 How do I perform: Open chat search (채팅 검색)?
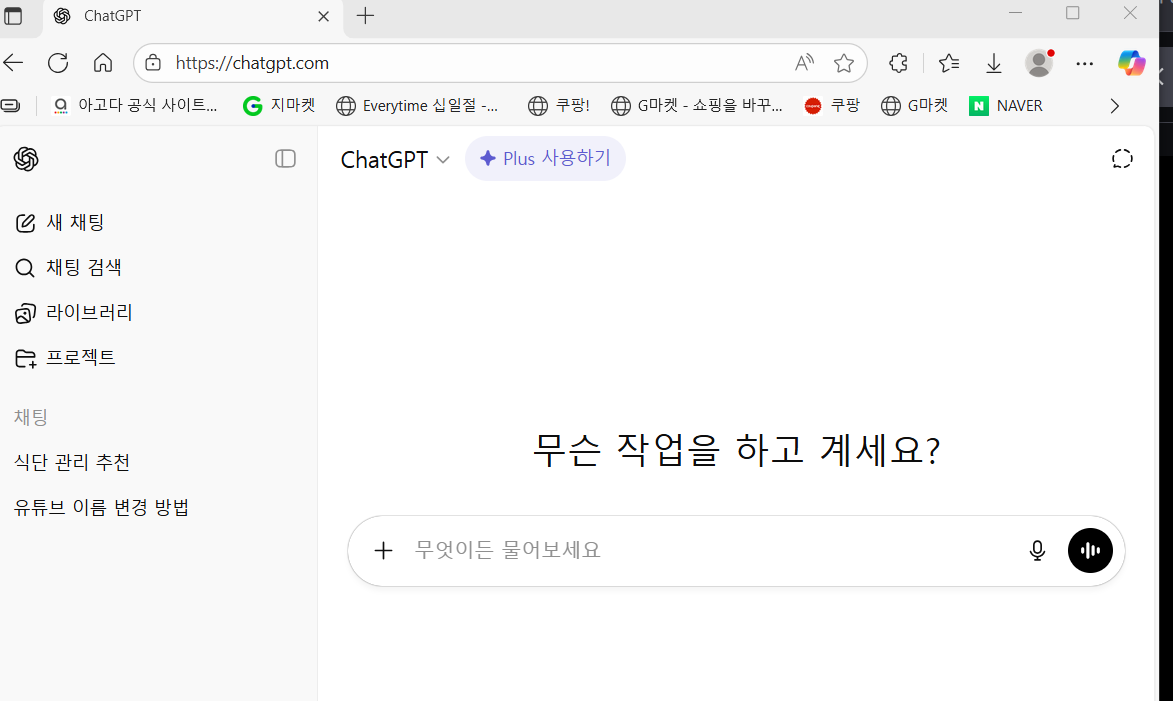pyautogui.click(x=68, y=267)
